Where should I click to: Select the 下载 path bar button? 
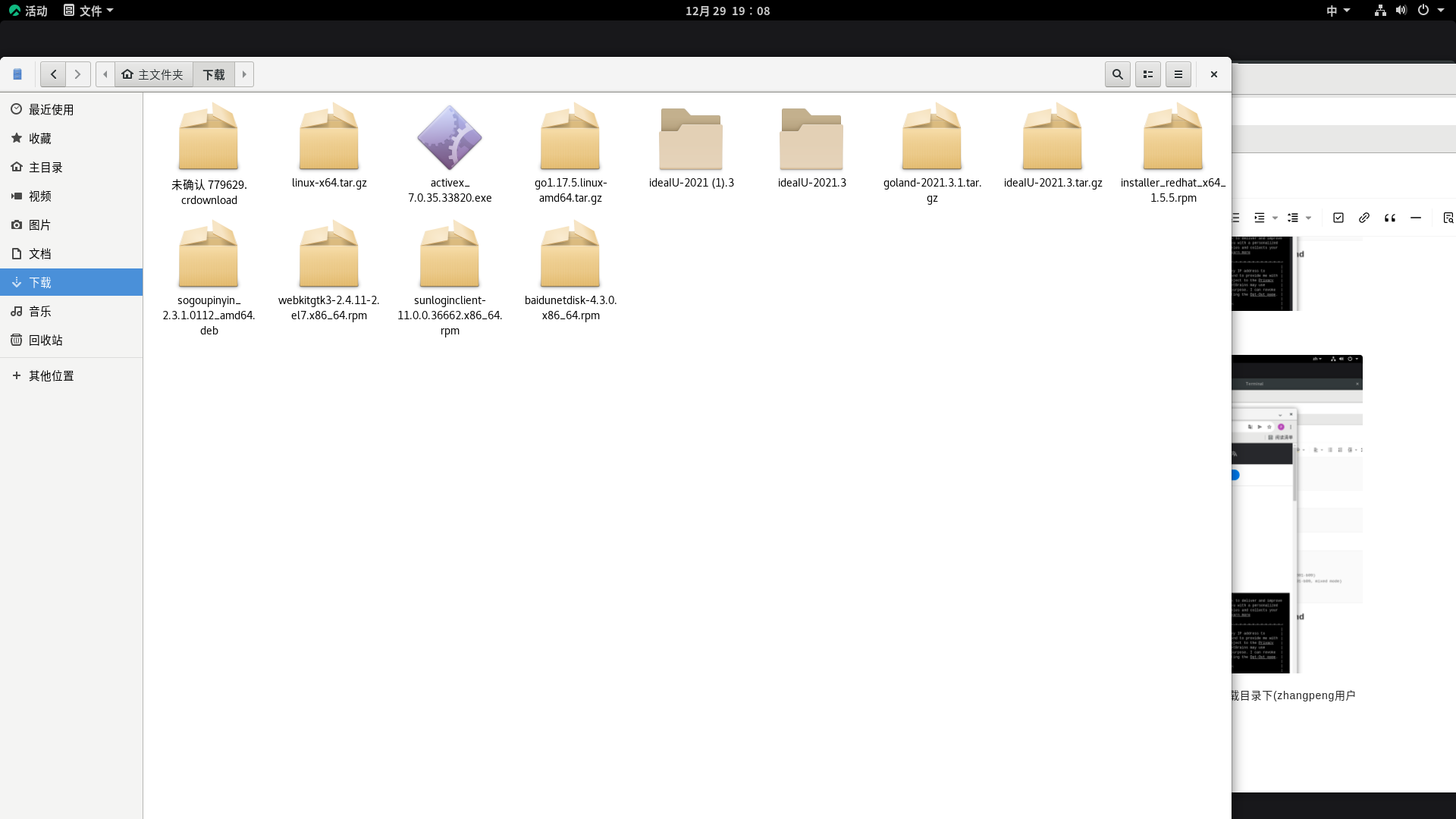coord(214,74)
